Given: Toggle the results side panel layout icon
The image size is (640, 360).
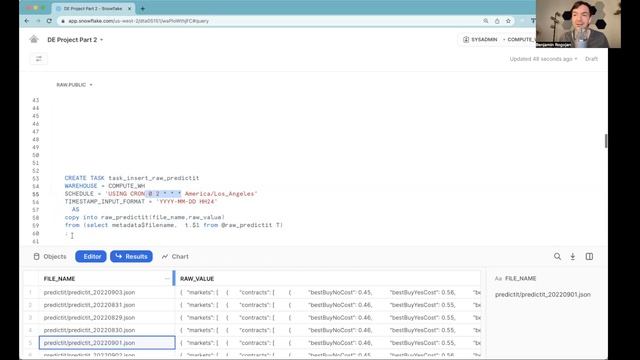Looking at the screenshot, I should pyautogui.click(x=589, y=256).
